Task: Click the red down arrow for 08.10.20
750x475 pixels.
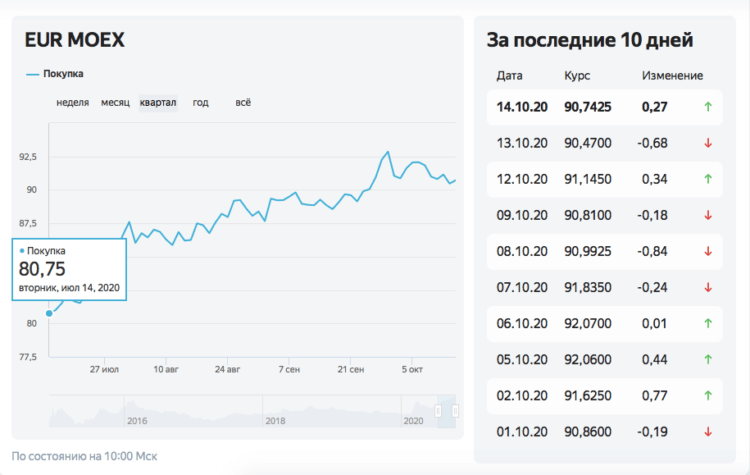Action: tap(708, 251)
